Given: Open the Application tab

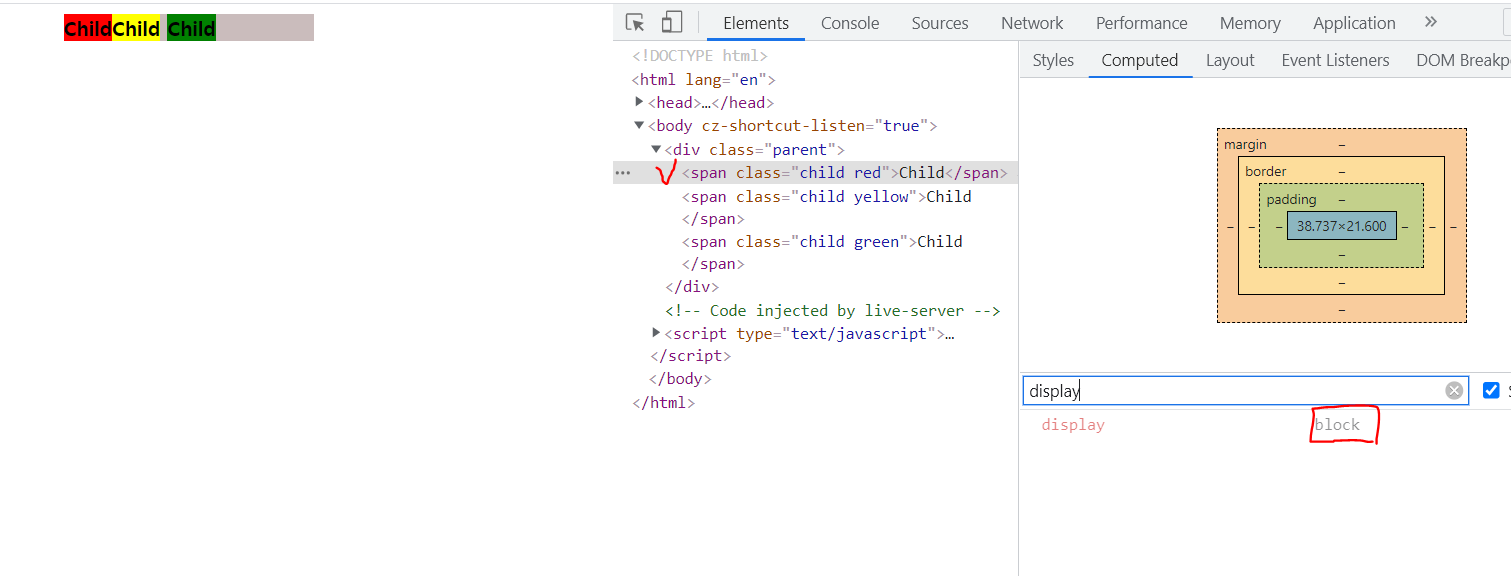Looking at the screenshot, I should point(1354,23).
